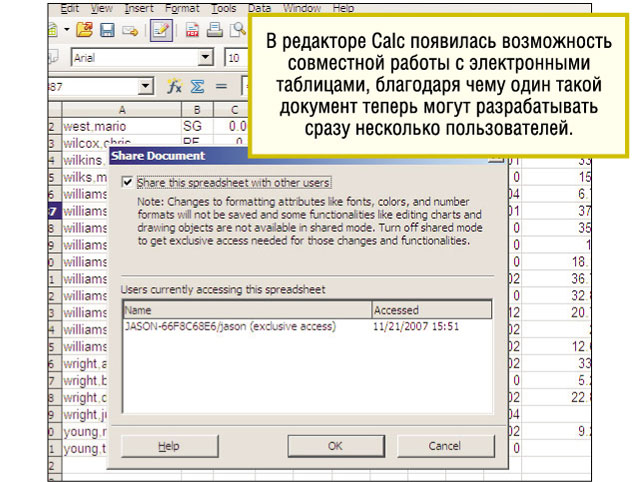Click the Accessed column header in users list

[432, 310]
